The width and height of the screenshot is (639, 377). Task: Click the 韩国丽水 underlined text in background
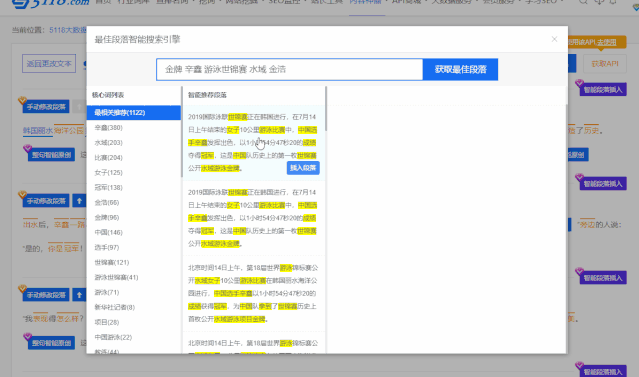point(38,131)
